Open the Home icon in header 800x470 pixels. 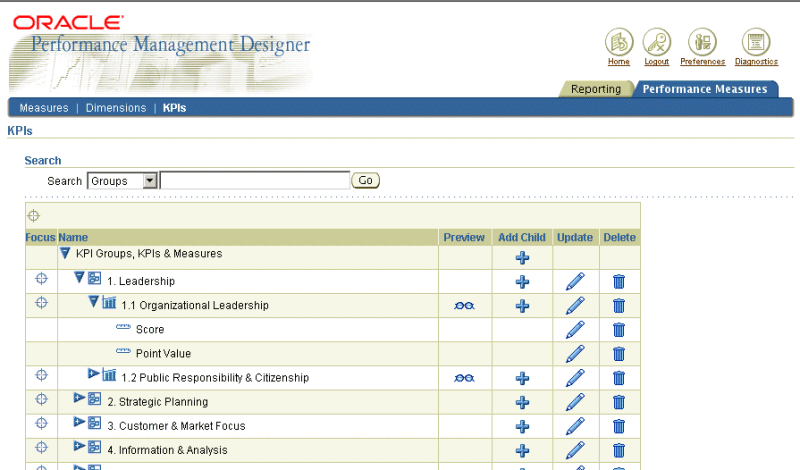click(x=619, y=42)
